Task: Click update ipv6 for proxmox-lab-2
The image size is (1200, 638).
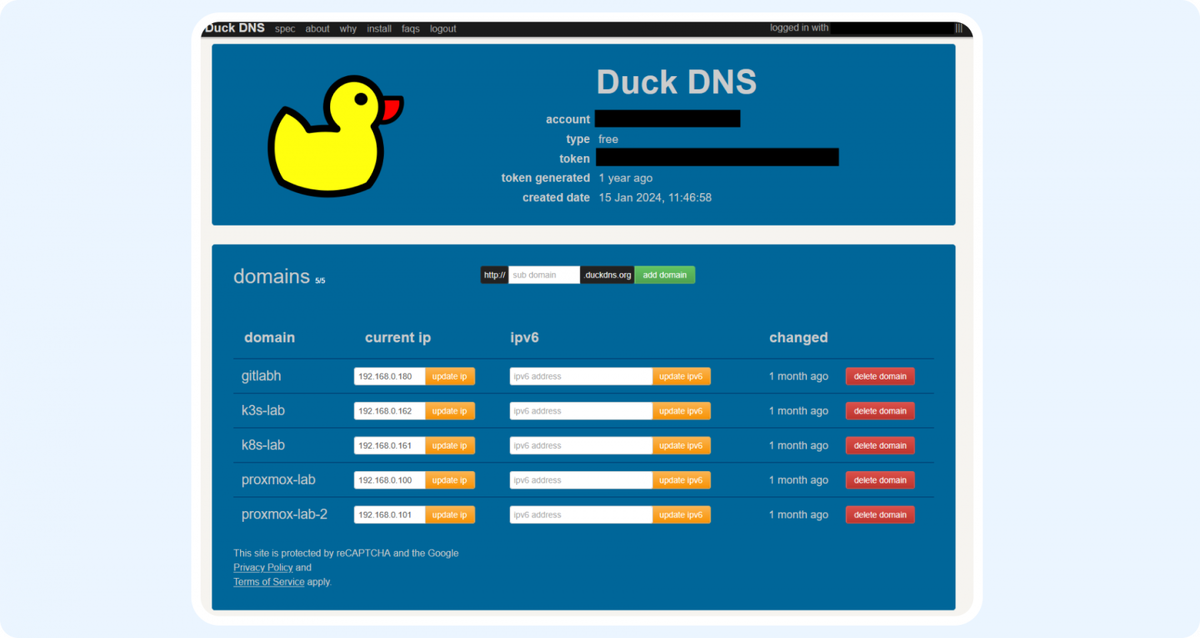Action: 682,515
